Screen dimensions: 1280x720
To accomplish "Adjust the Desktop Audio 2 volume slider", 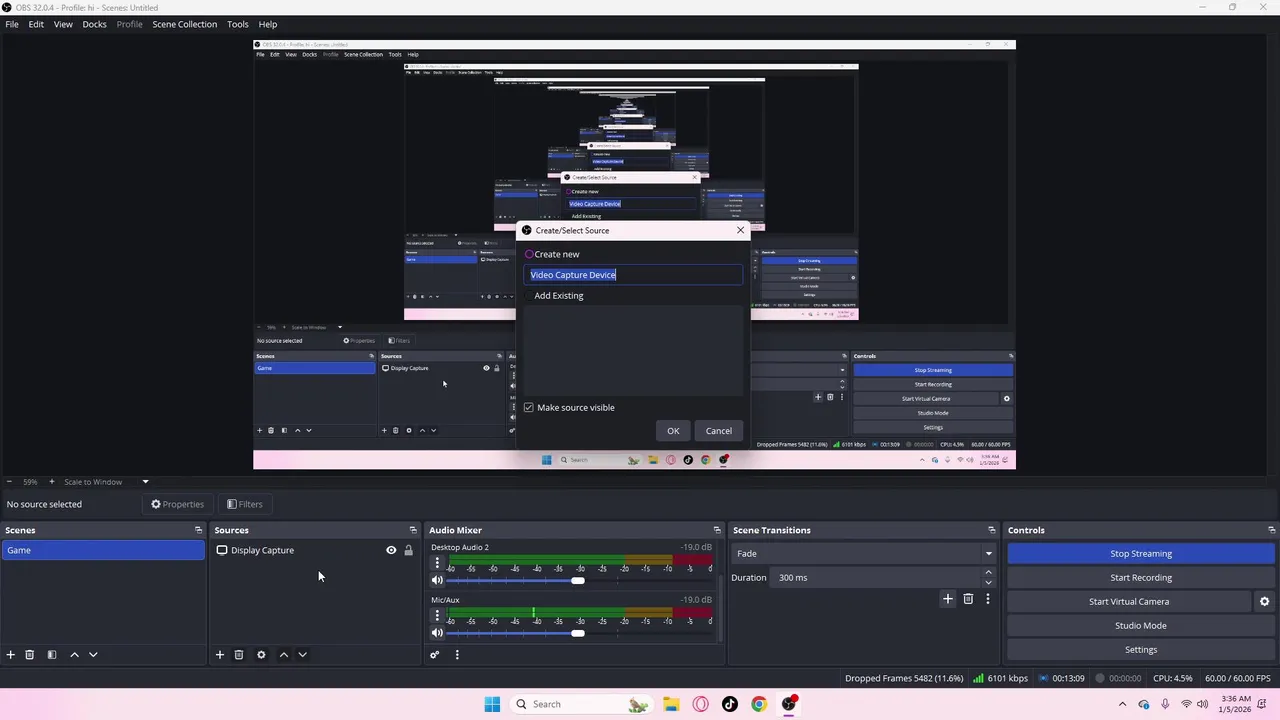I will pyautogui.click(x=577, y=580).
